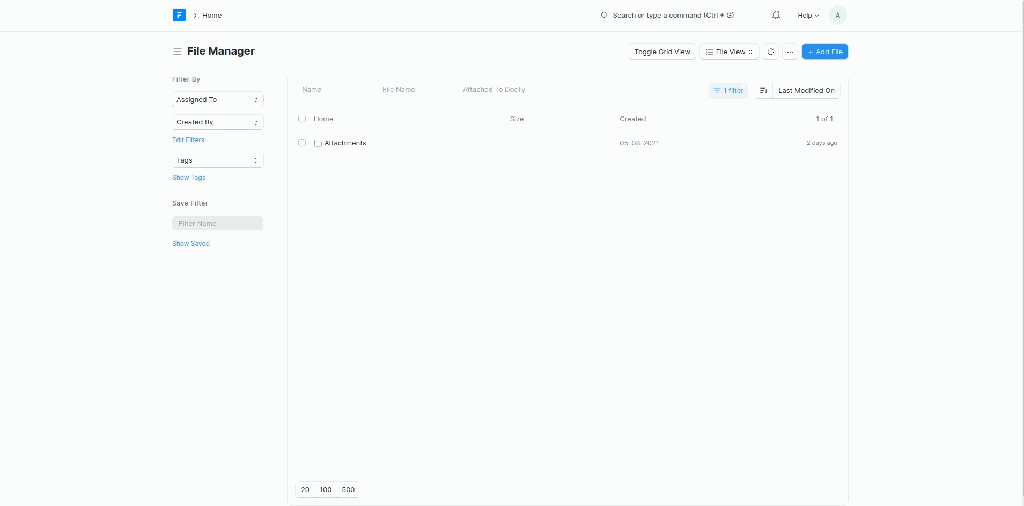The width and height of the screenshot is (1024, 506).
Task: Focus the search or command bar
Action: click(x=676, y=15)
